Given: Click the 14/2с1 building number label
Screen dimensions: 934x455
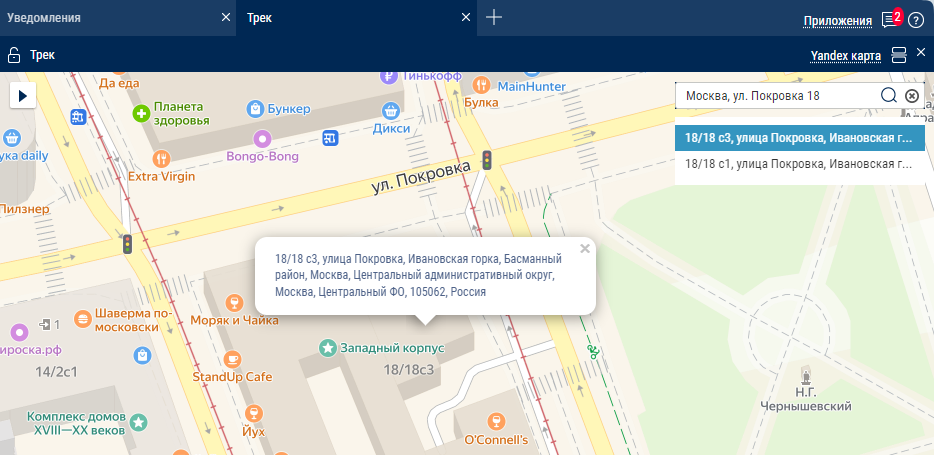Looking at the screenshot, I should [57, 372].
